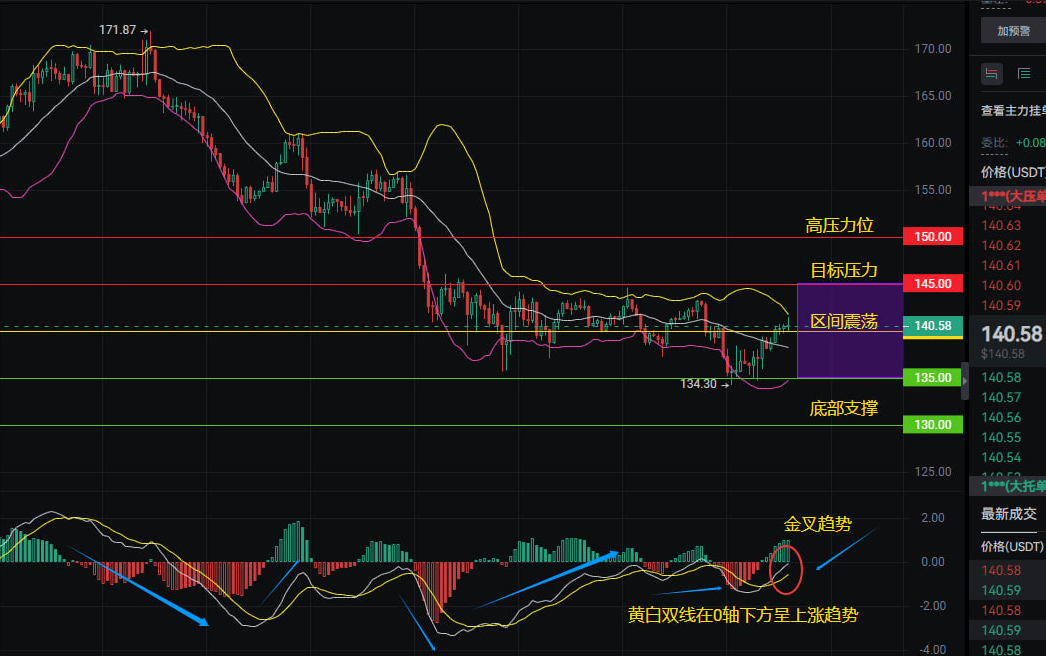The height and width of the screenshot is (656, 1046).
Task: Select the 140.55 buy order row
Action: [1003, 437]
